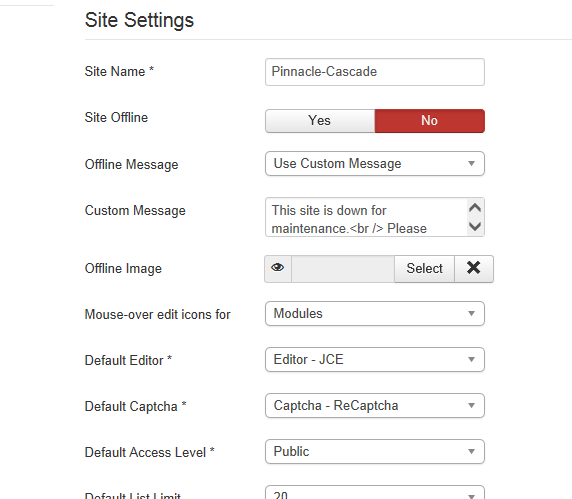The width and height of the screenshot is (572, 499).
Task: Open the Mouse-over edit icons dropdown
Action: pyautogui.click(x=375, y=313)
